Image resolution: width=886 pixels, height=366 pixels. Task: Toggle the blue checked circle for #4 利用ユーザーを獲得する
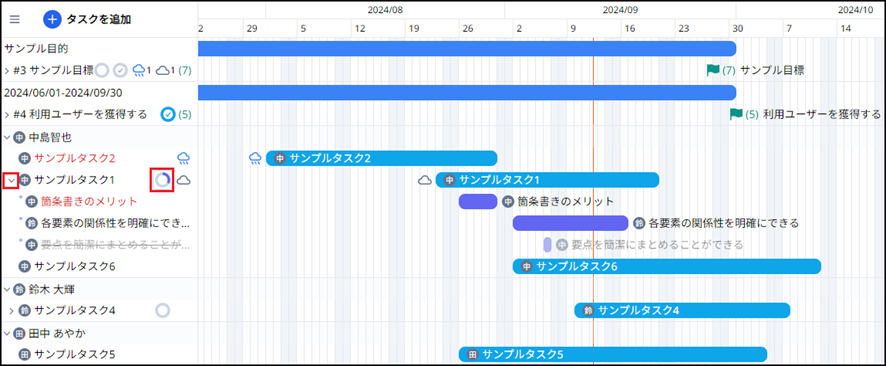pos(168,115)
